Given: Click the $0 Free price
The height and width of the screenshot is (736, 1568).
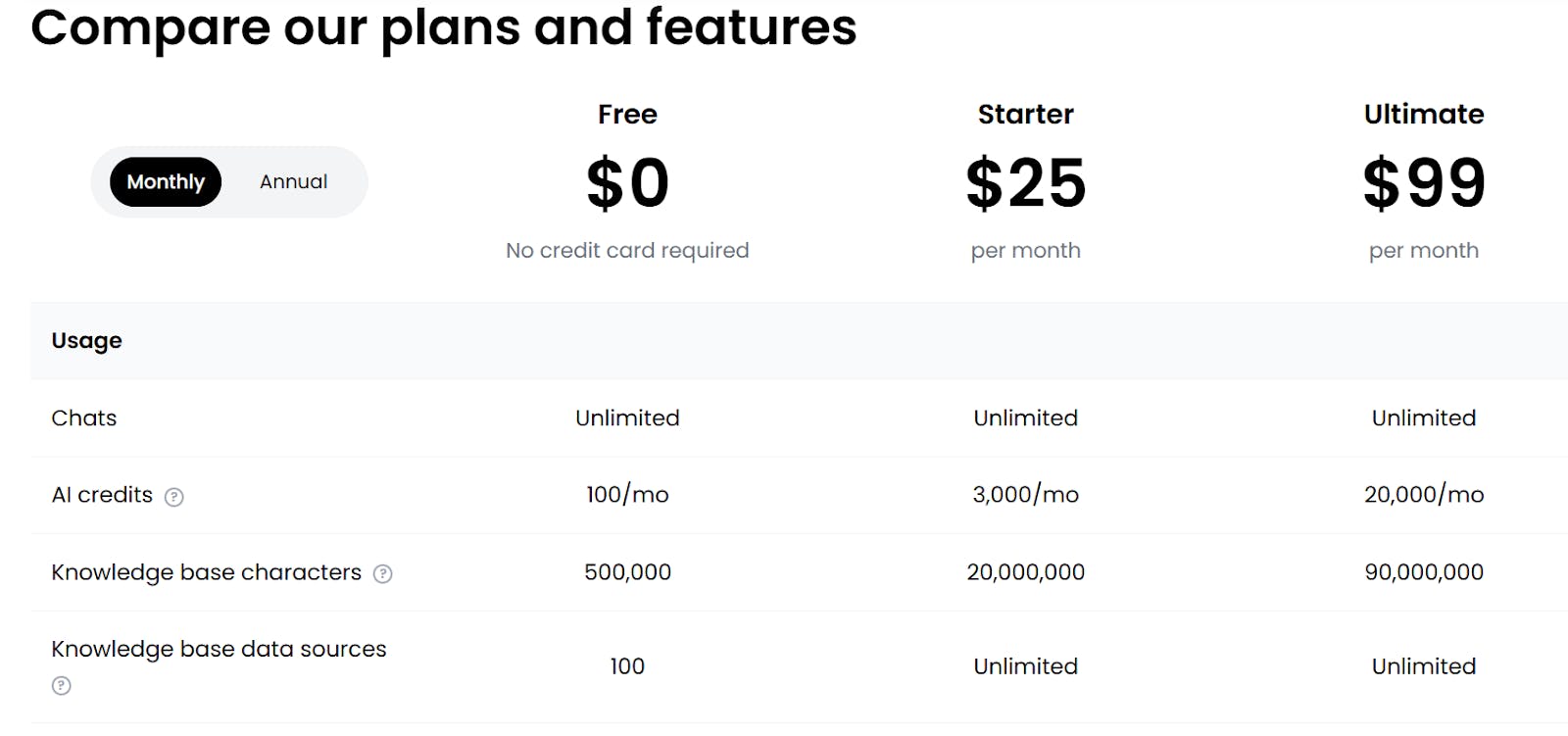Looking at the screenshot, I should coord(627,183).
